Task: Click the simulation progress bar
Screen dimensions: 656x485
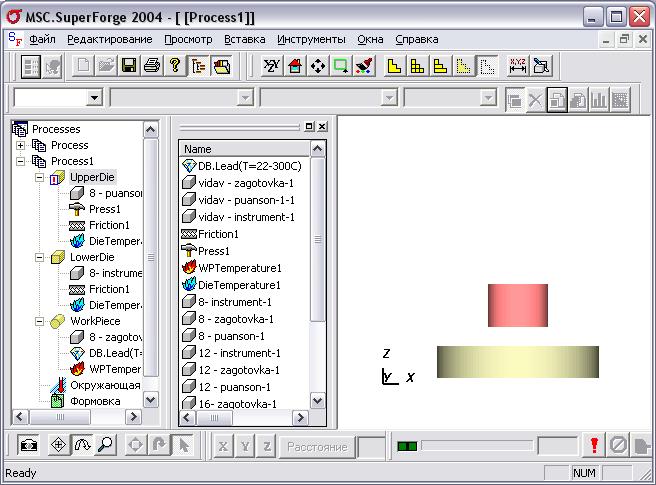Action: [477, 446]
